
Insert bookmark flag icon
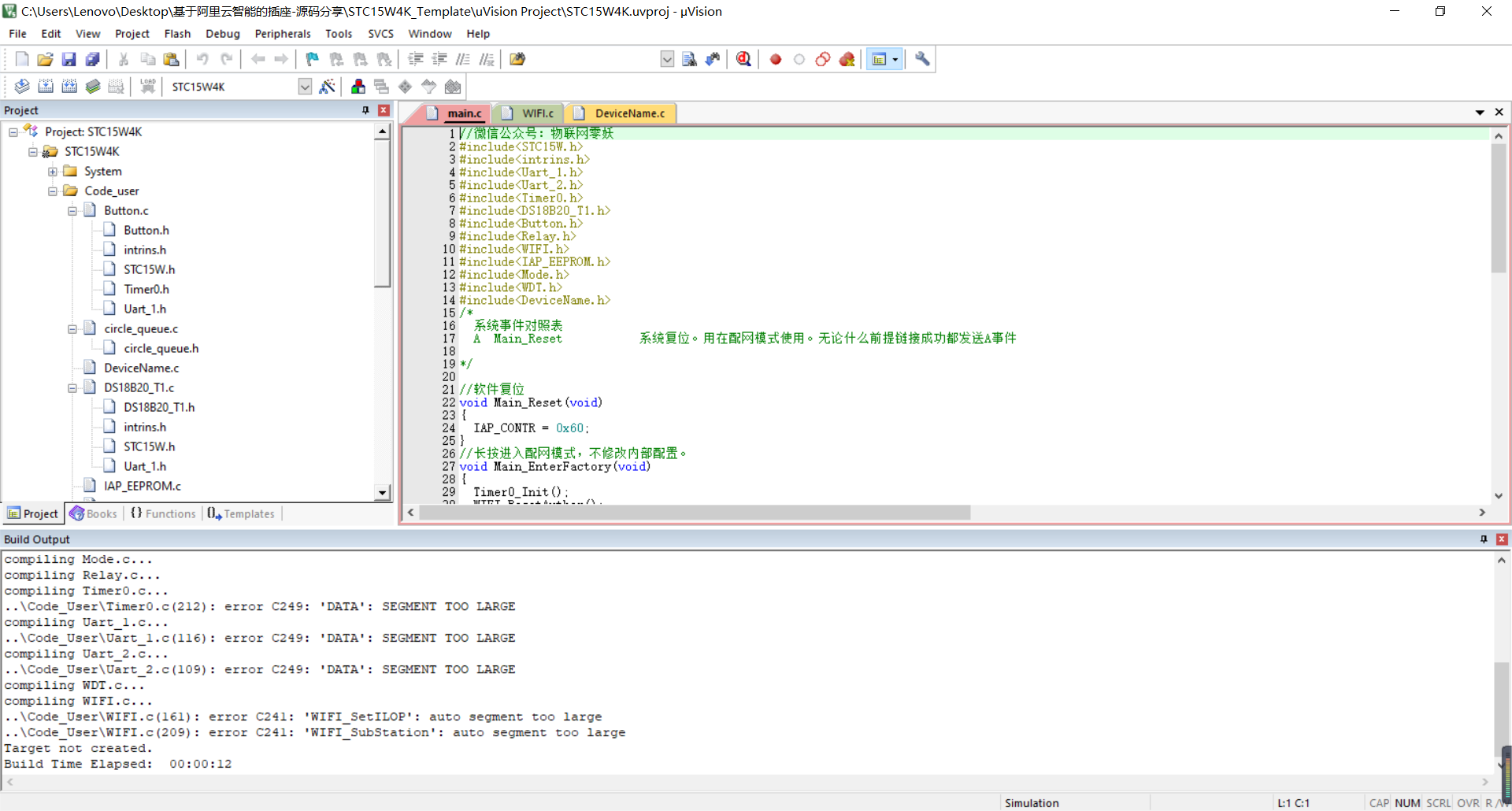(313, 59)
